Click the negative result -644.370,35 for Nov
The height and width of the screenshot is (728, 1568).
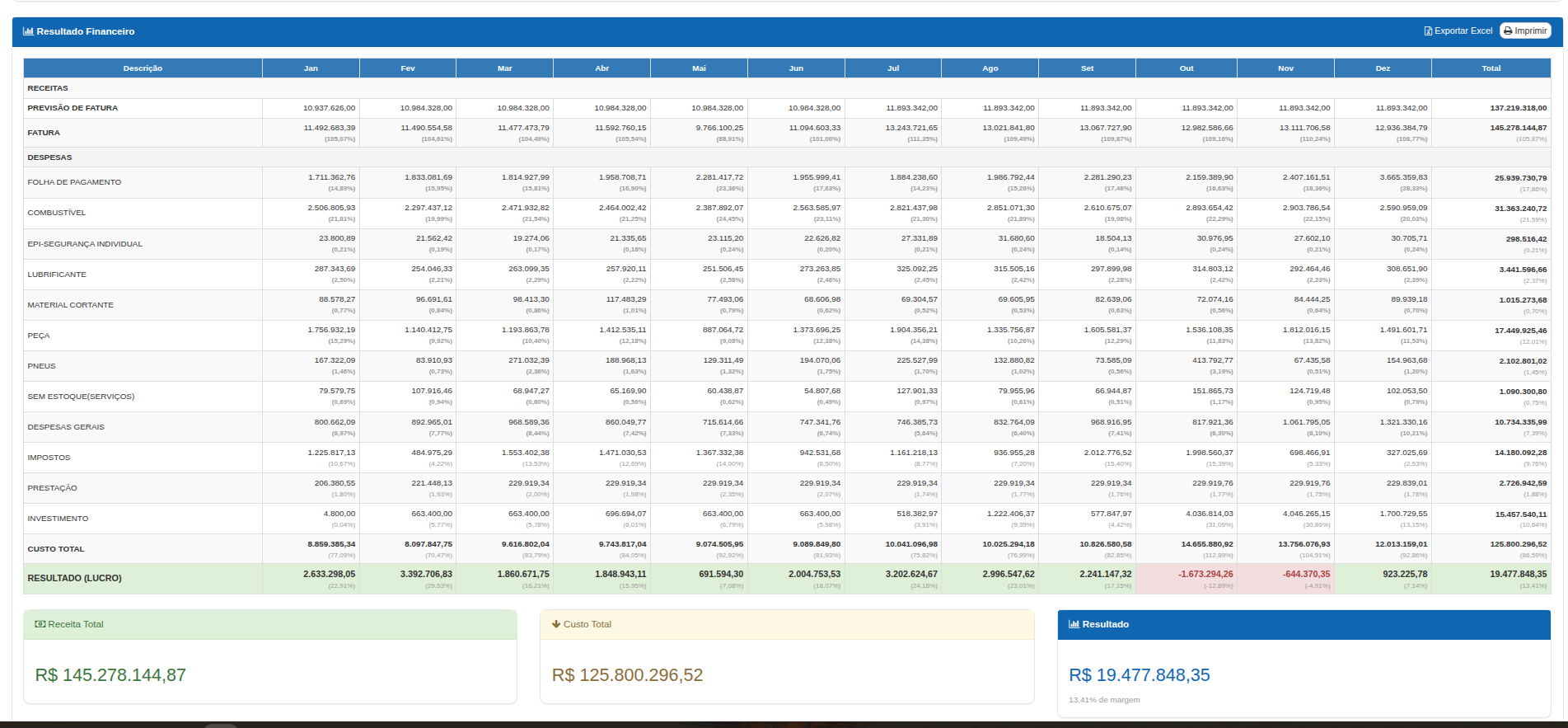[1307, 574]
